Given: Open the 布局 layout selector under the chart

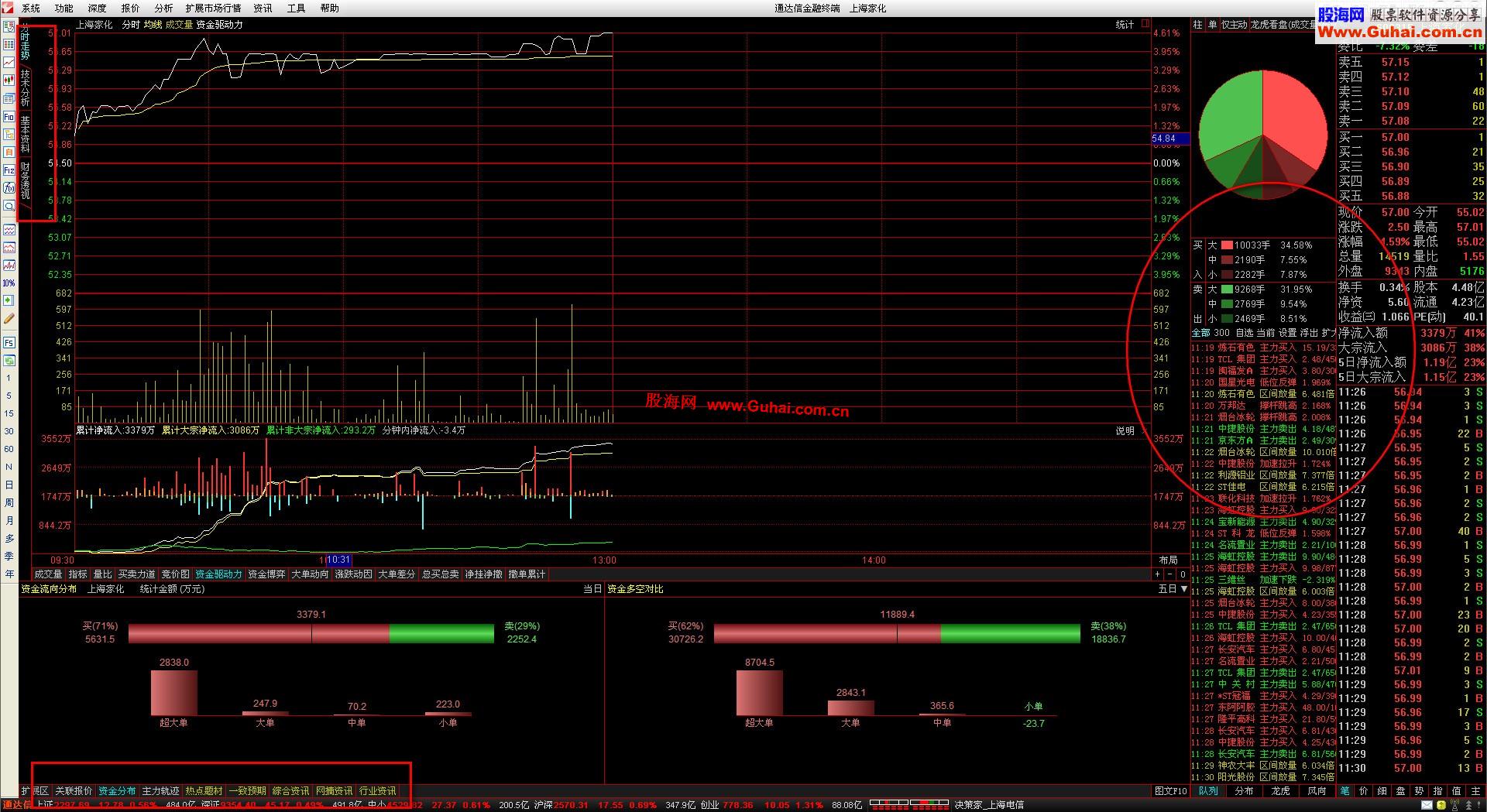Looking at the screenshot, I should pyautogui.click(x=1169, y=560).
